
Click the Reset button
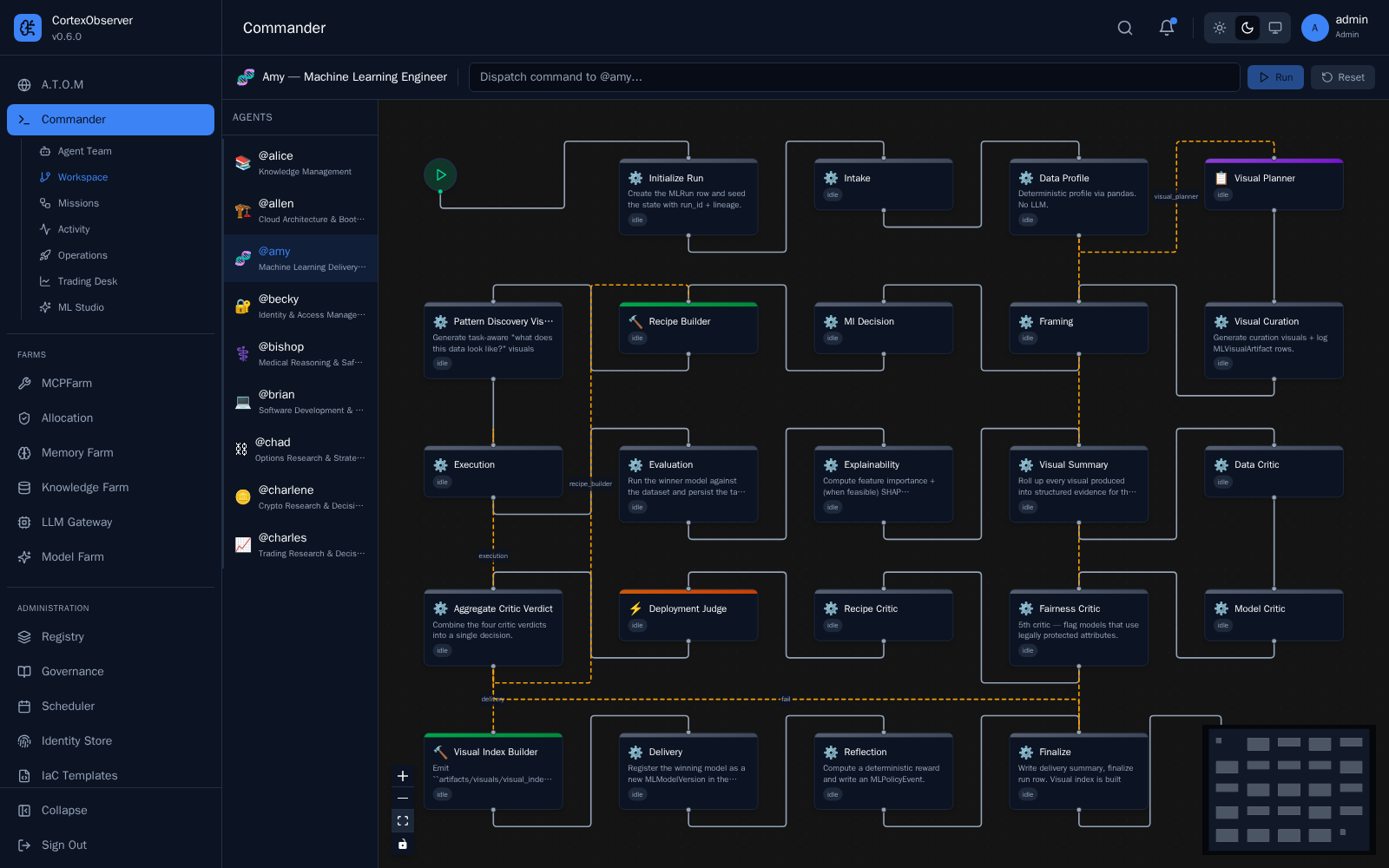tap(1342, 77)
